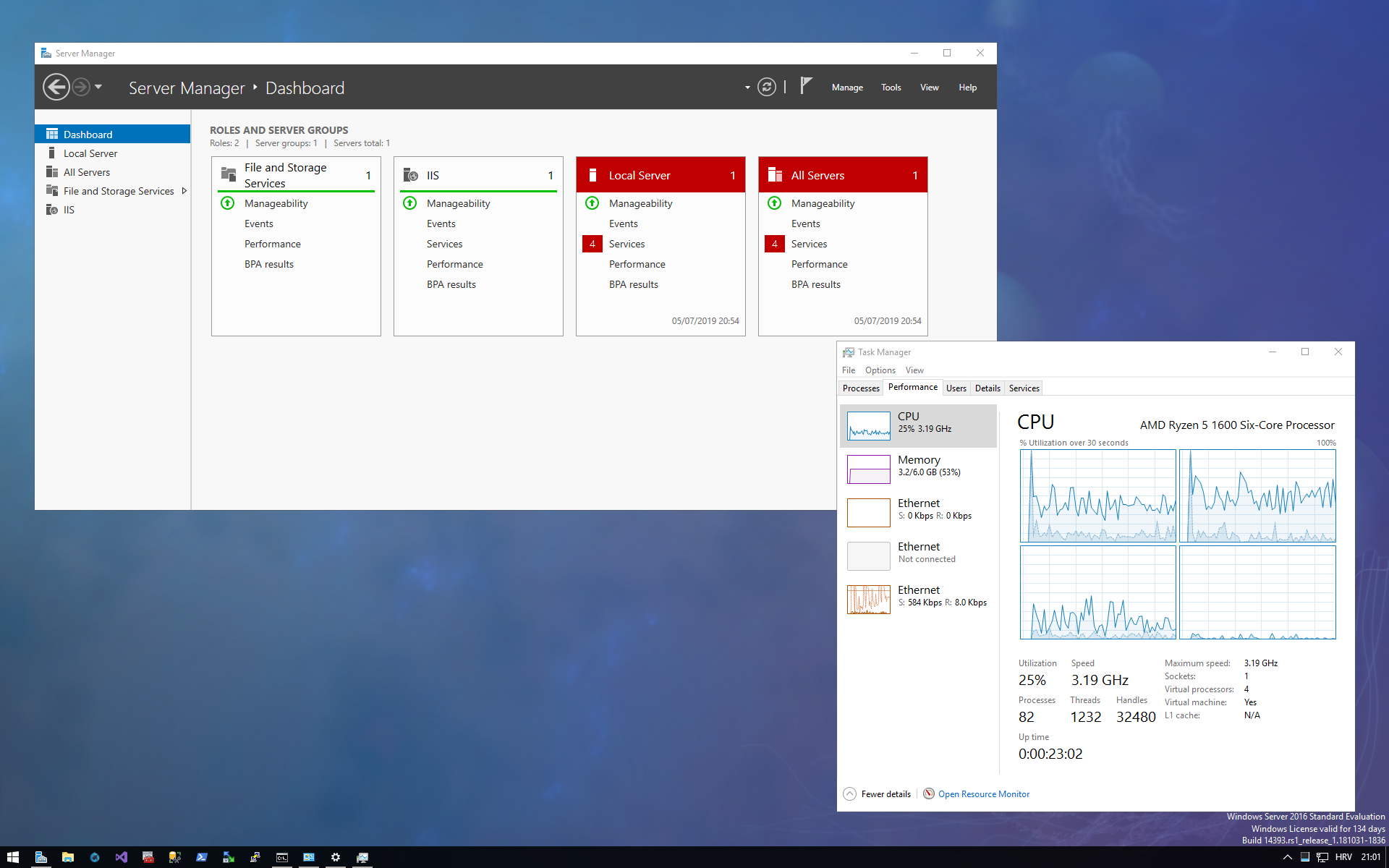Click the All Servers tile header icon

pos(775,175)
